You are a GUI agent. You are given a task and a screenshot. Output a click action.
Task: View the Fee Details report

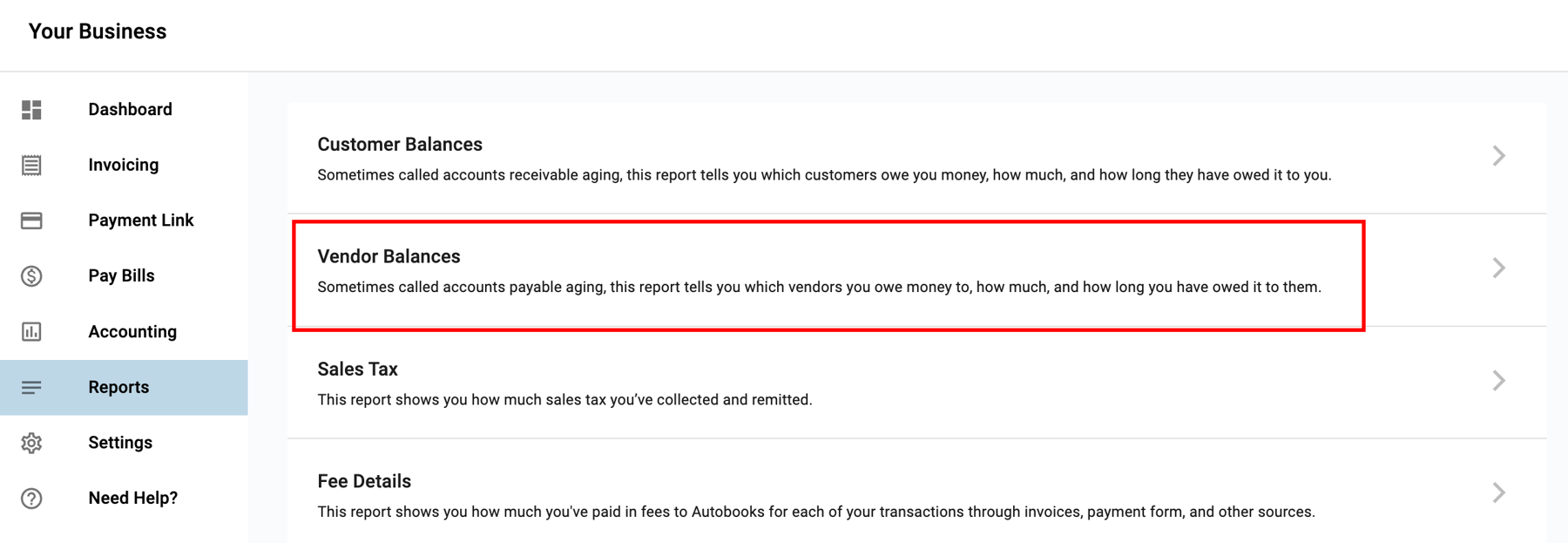[x=364, y=480]
